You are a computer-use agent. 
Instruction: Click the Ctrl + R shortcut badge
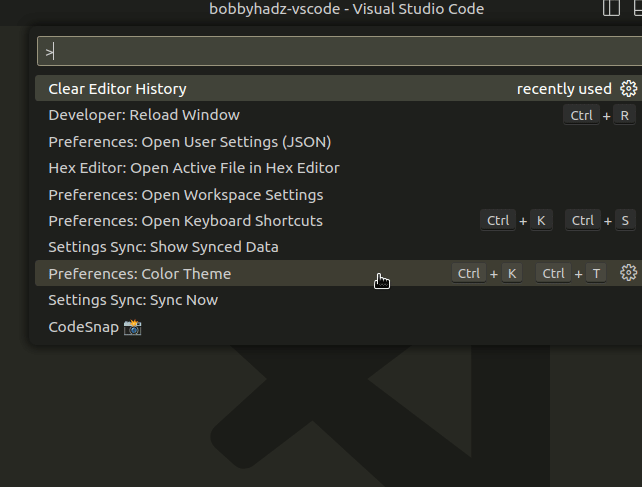[x=599, y=116]
